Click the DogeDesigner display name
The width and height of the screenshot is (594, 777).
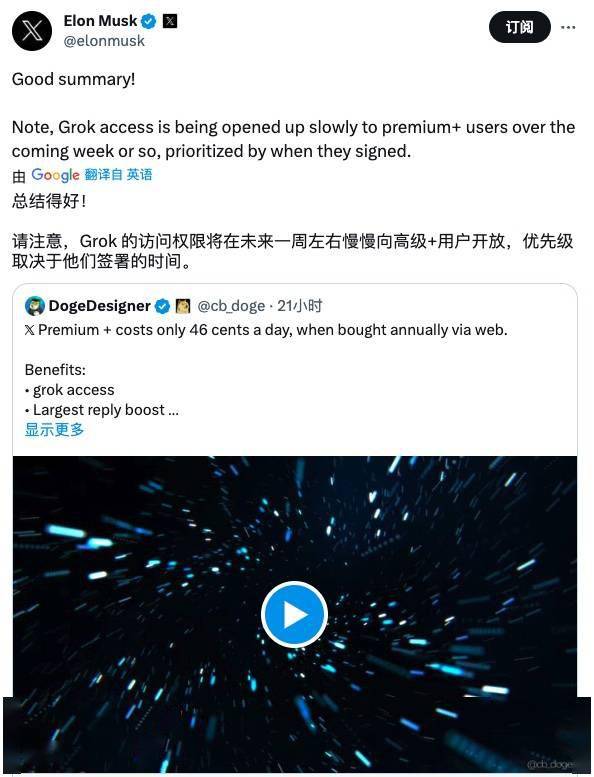click(x=100, y=306)
